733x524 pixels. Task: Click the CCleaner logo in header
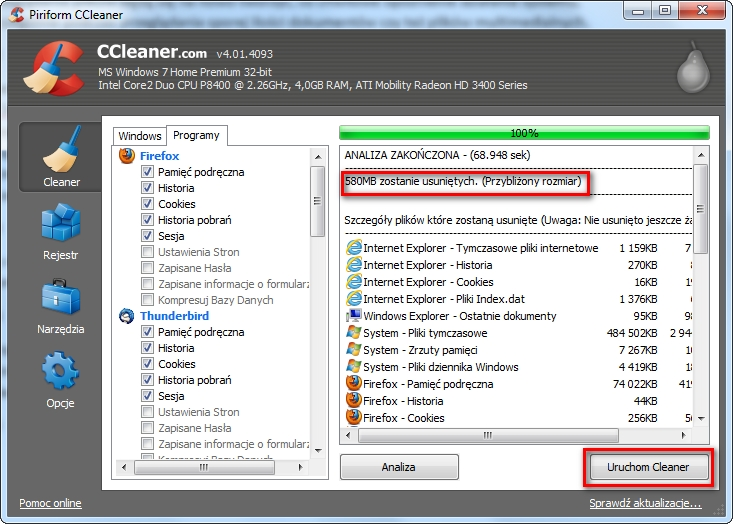point(55,68)
